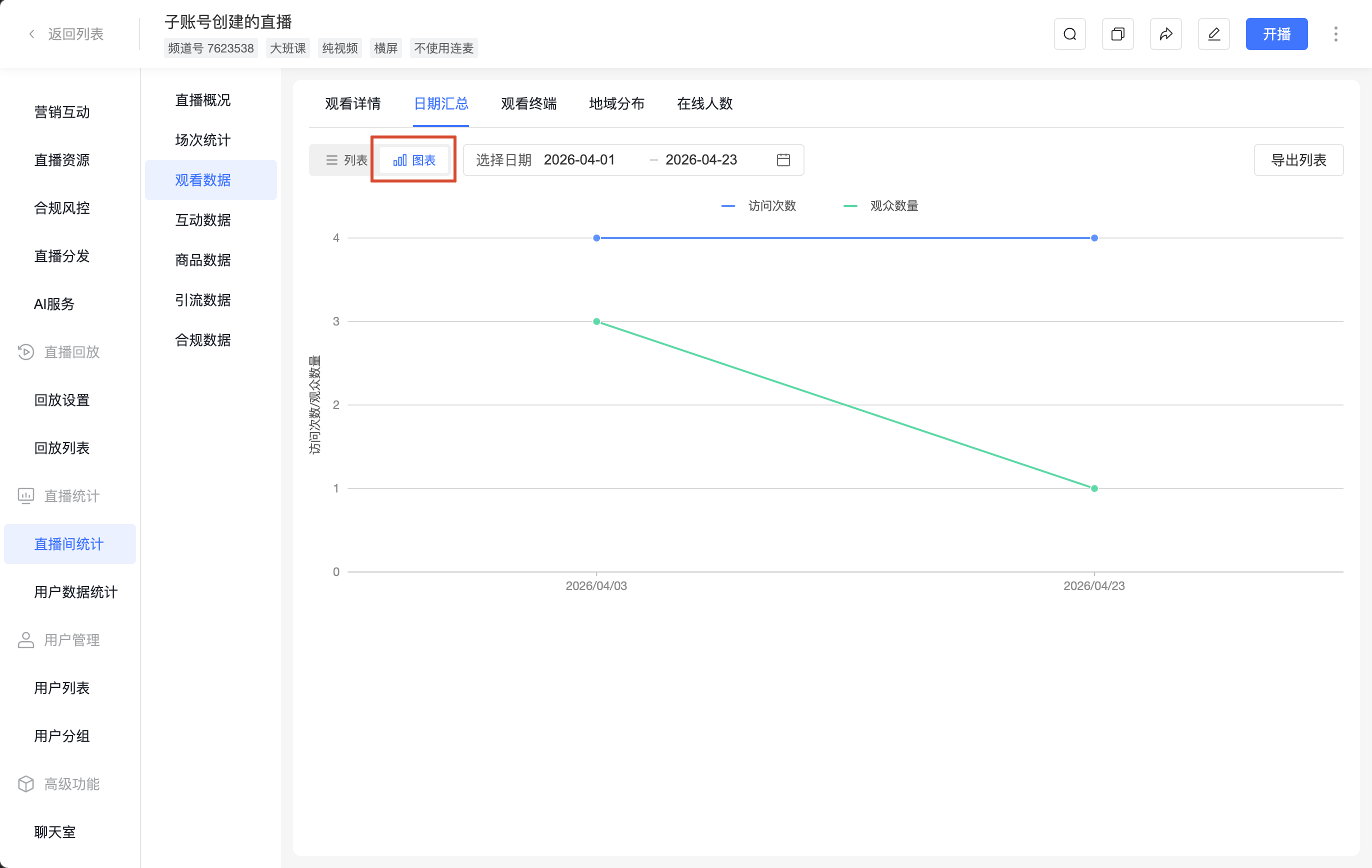Expand the 直播回放 sidebar section

tap(72, 352)
